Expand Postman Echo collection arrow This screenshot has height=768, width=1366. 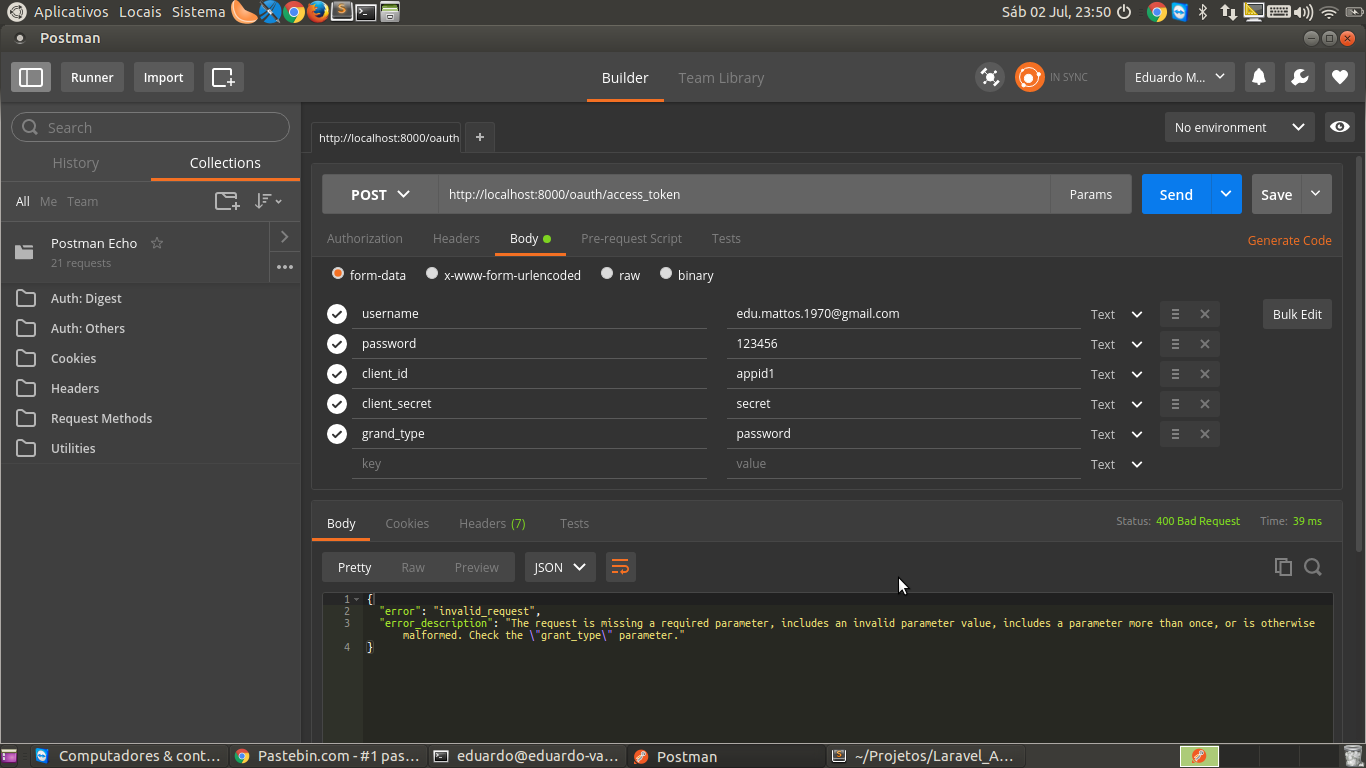[x=285, y=236]
